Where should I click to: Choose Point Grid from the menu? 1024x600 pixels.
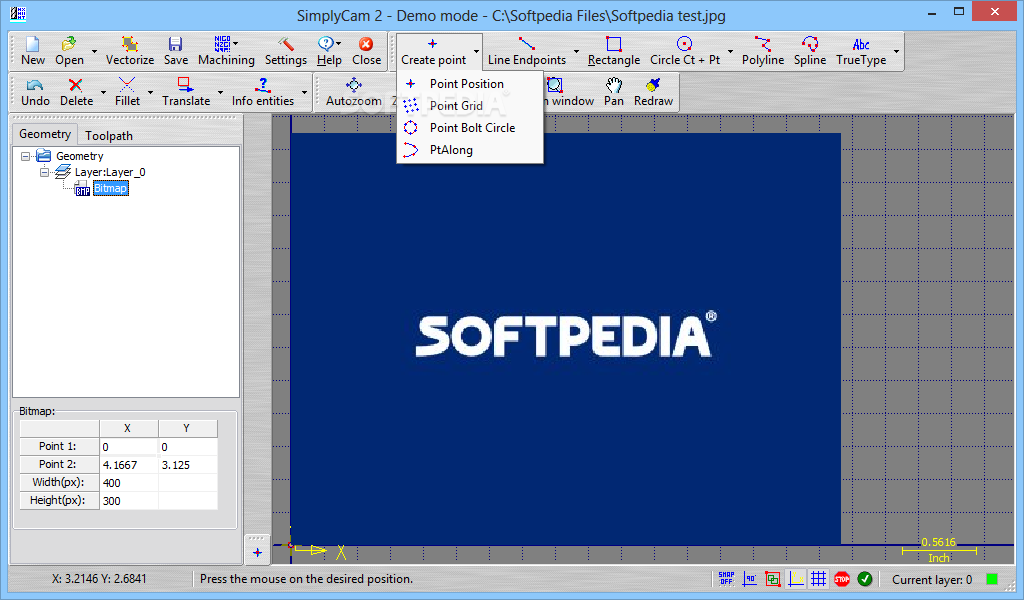click(x=469, y=106)
